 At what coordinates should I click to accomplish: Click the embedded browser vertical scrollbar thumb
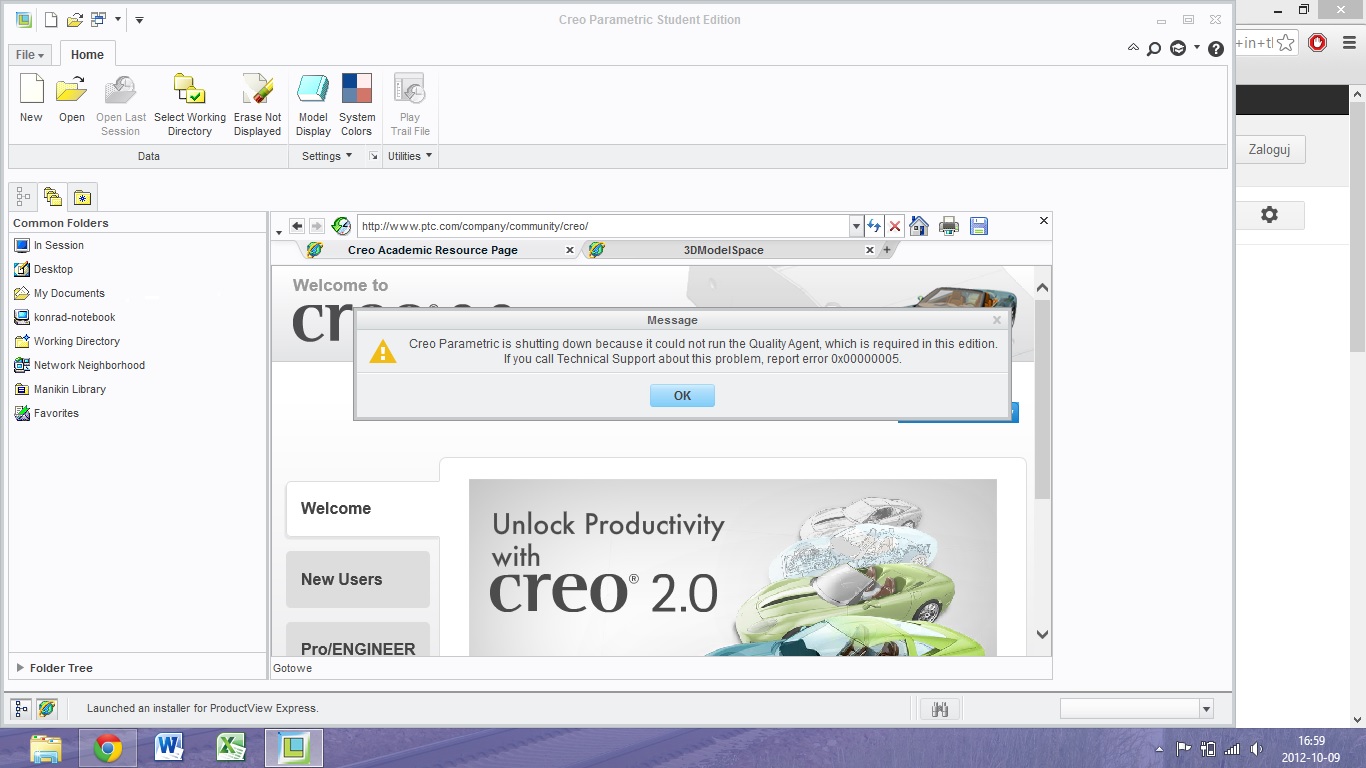(x=1042, y=400)
